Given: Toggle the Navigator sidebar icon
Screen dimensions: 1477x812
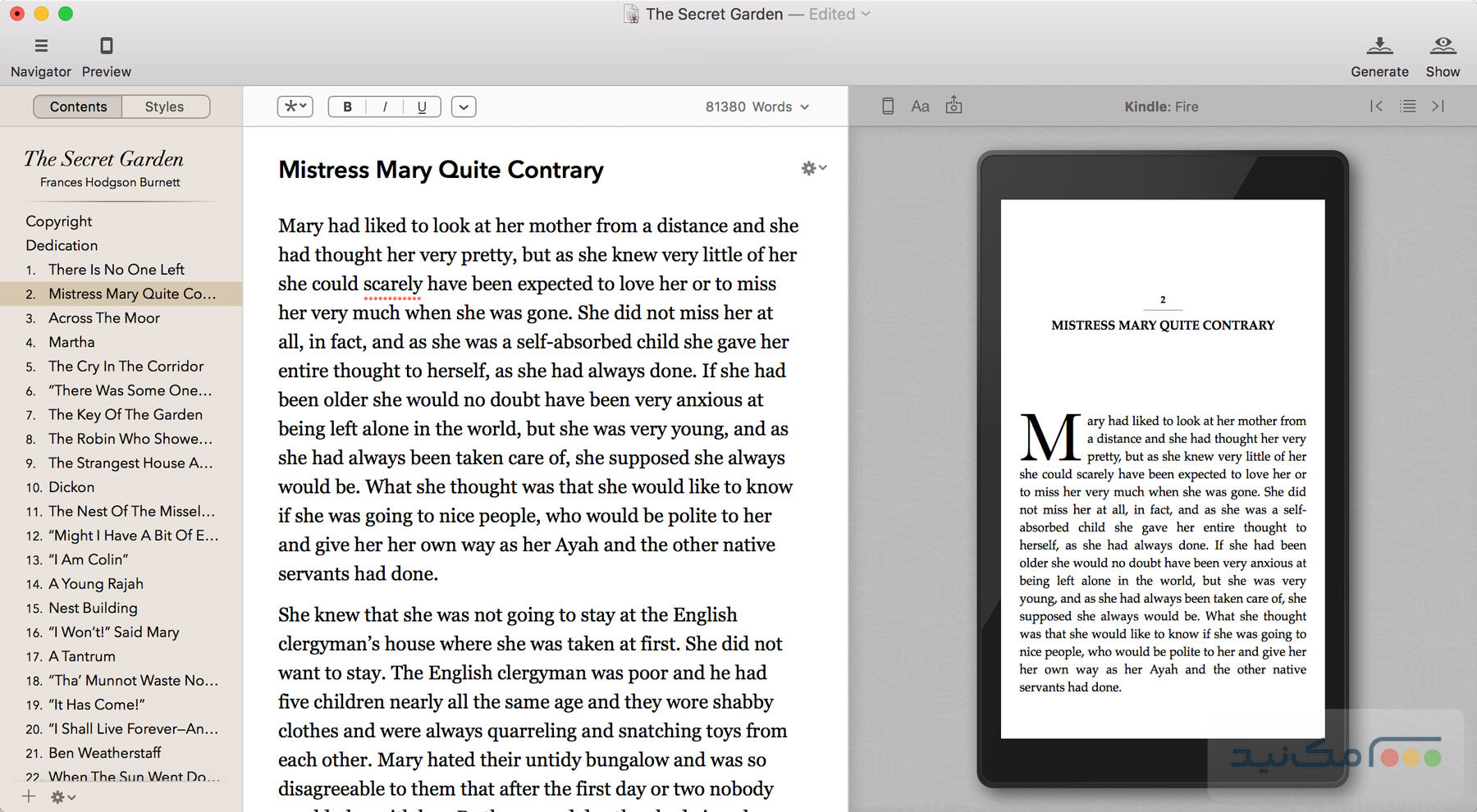Looking at the screenshot, I should pos(41,46).
